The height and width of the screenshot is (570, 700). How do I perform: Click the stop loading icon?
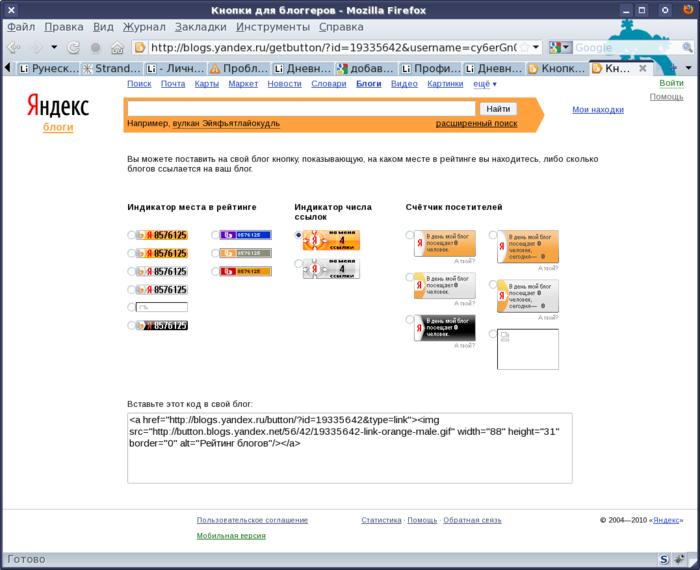click(95, 47)
